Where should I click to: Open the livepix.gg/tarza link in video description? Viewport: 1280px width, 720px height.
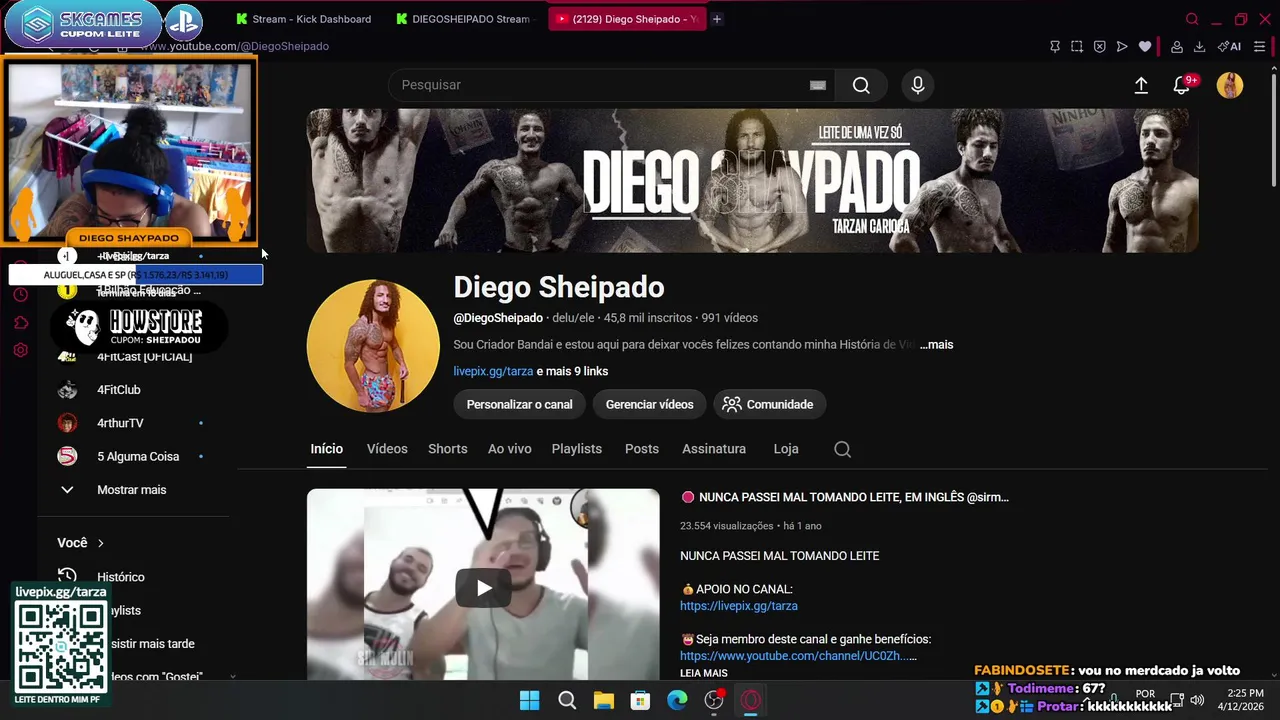[x=739, y=606]
